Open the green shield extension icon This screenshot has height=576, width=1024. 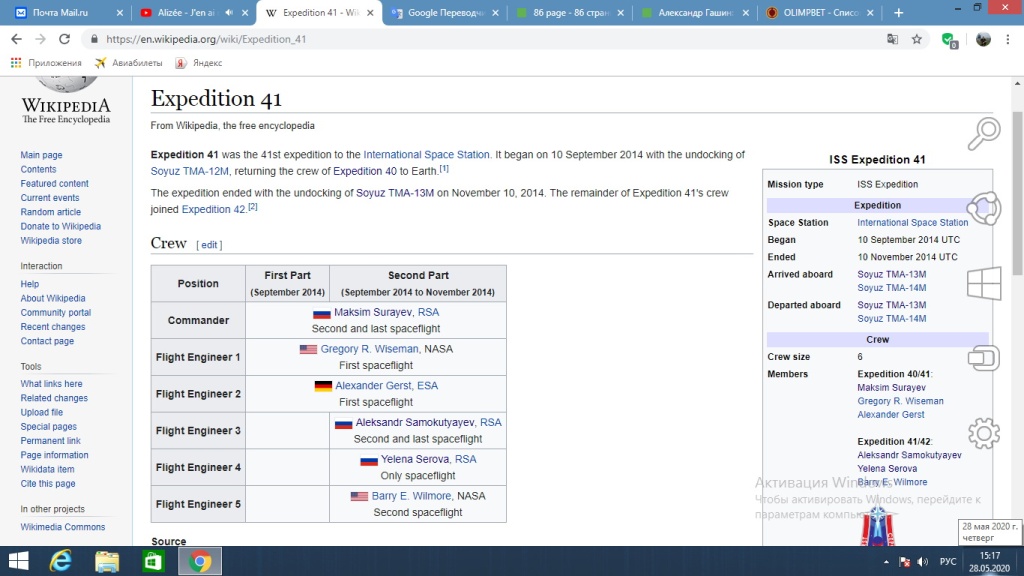pos(950,40)
